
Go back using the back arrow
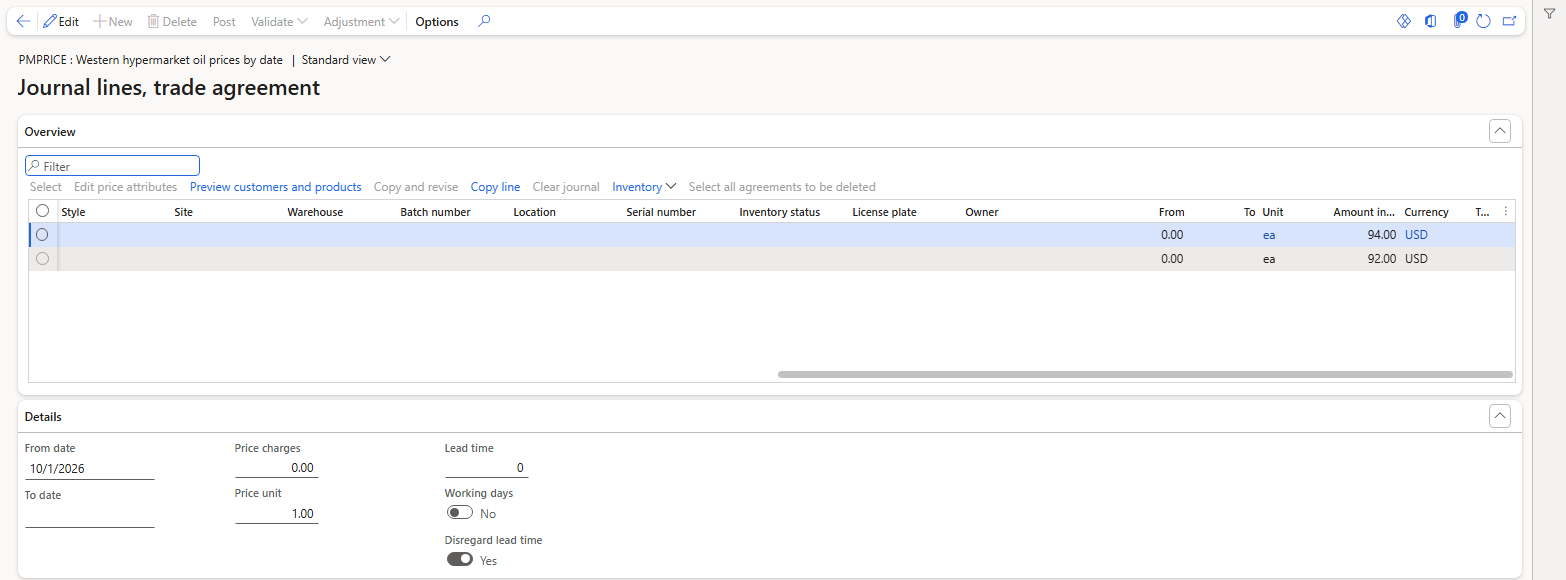(x=23, y=21)
